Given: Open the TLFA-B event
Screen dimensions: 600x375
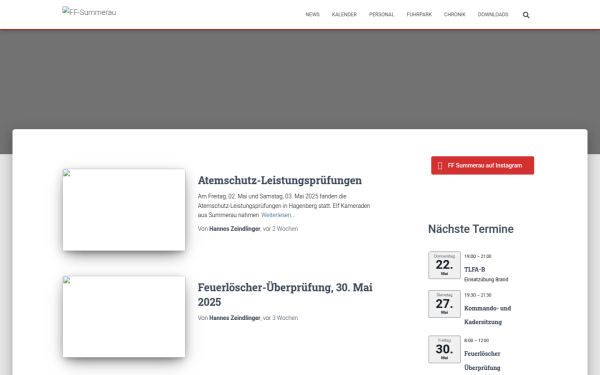Looking at the screenshot, I should pyautogui.click(x=474, y=269).
